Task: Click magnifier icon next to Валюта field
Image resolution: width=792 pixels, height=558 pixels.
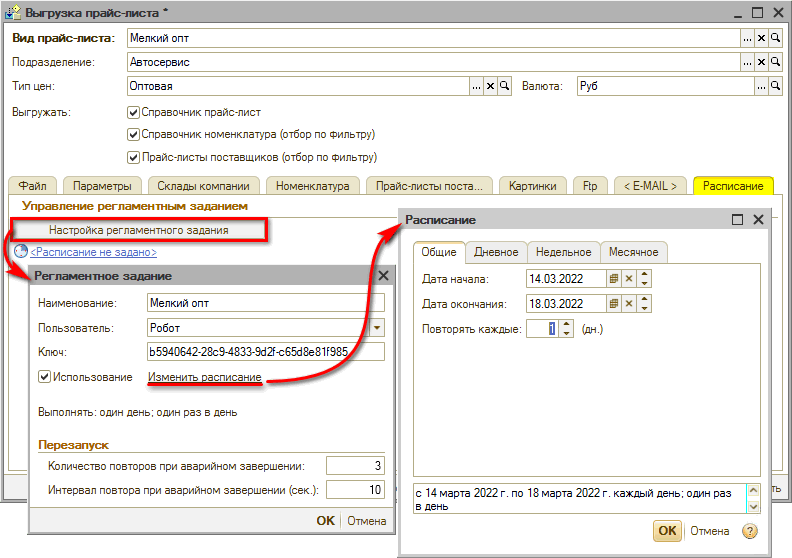Action: coord(774,86)
